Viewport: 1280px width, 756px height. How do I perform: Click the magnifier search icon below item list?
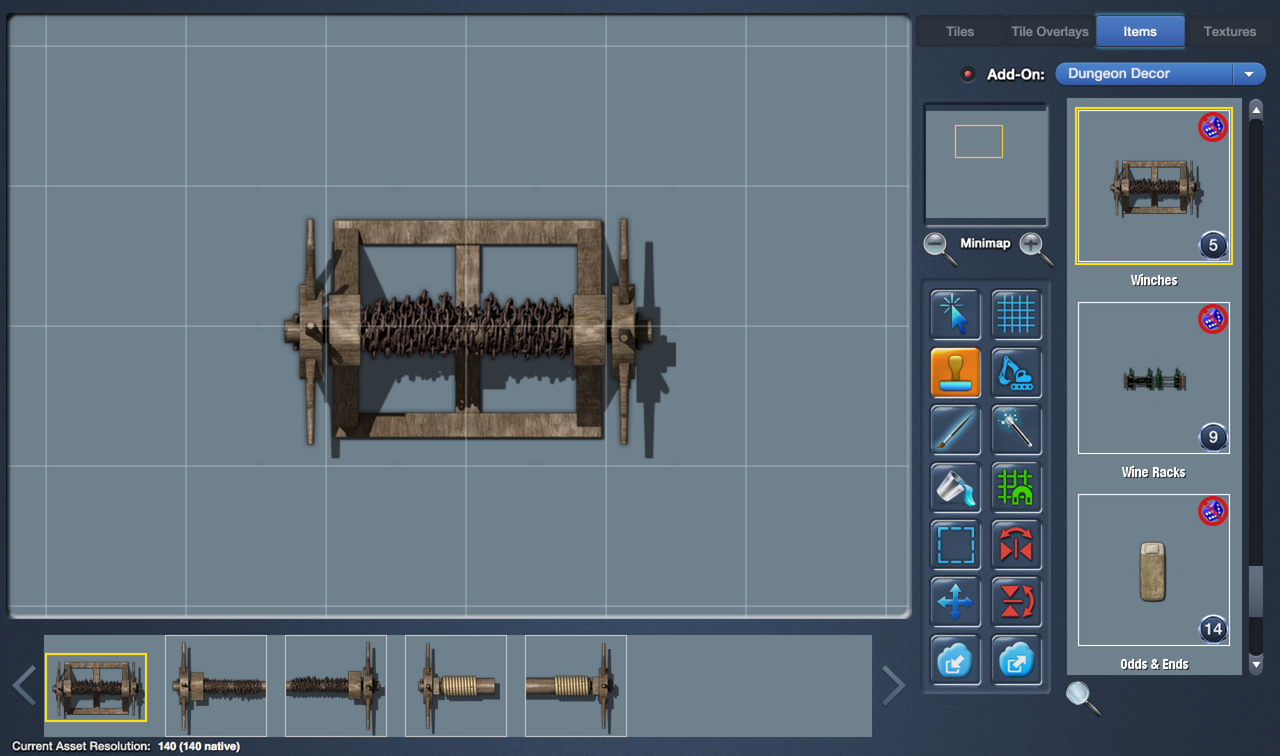[1083, 697]
